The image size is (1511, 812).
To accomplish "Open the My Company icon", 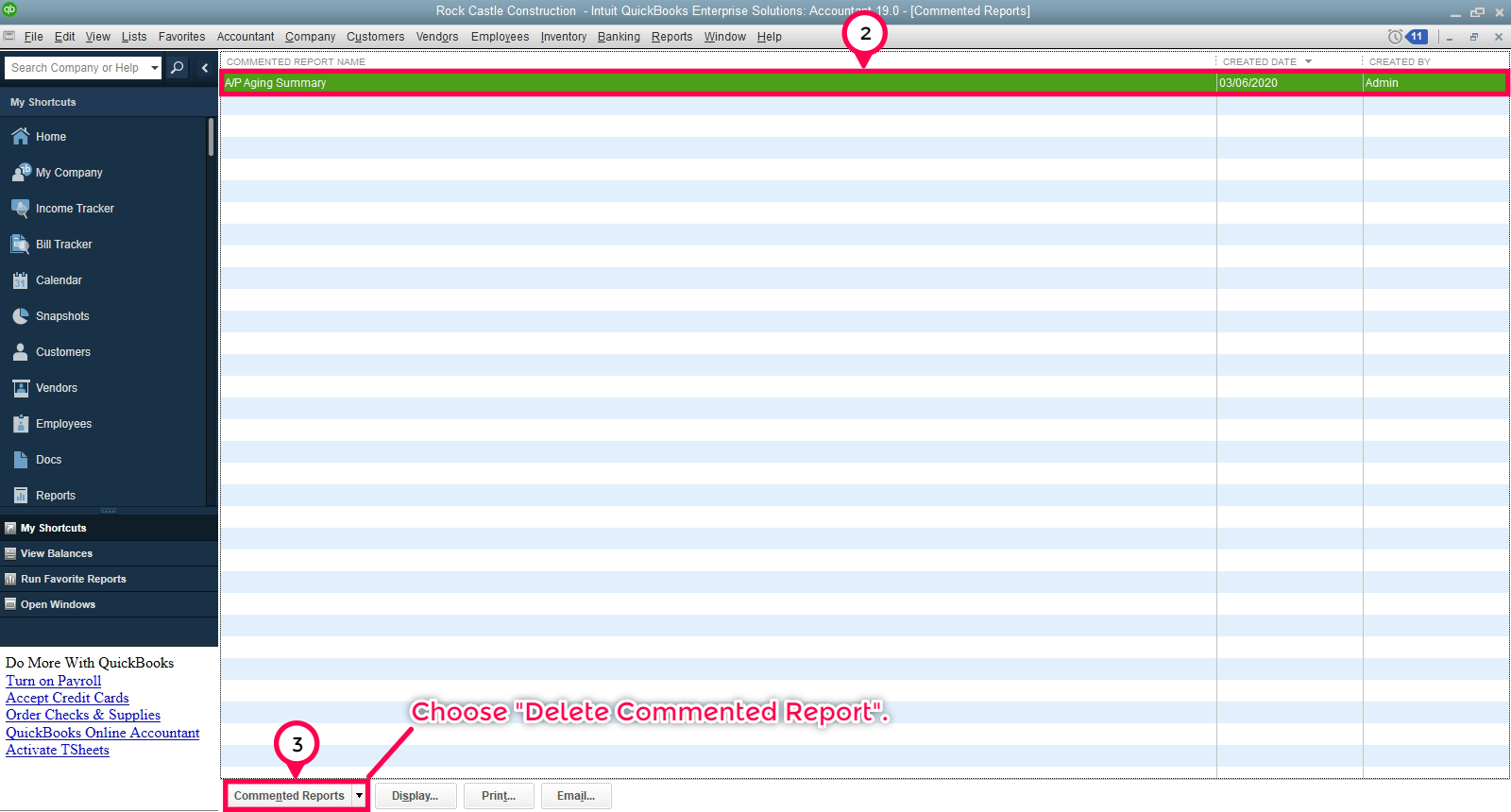I will click(x=20, y=173).
